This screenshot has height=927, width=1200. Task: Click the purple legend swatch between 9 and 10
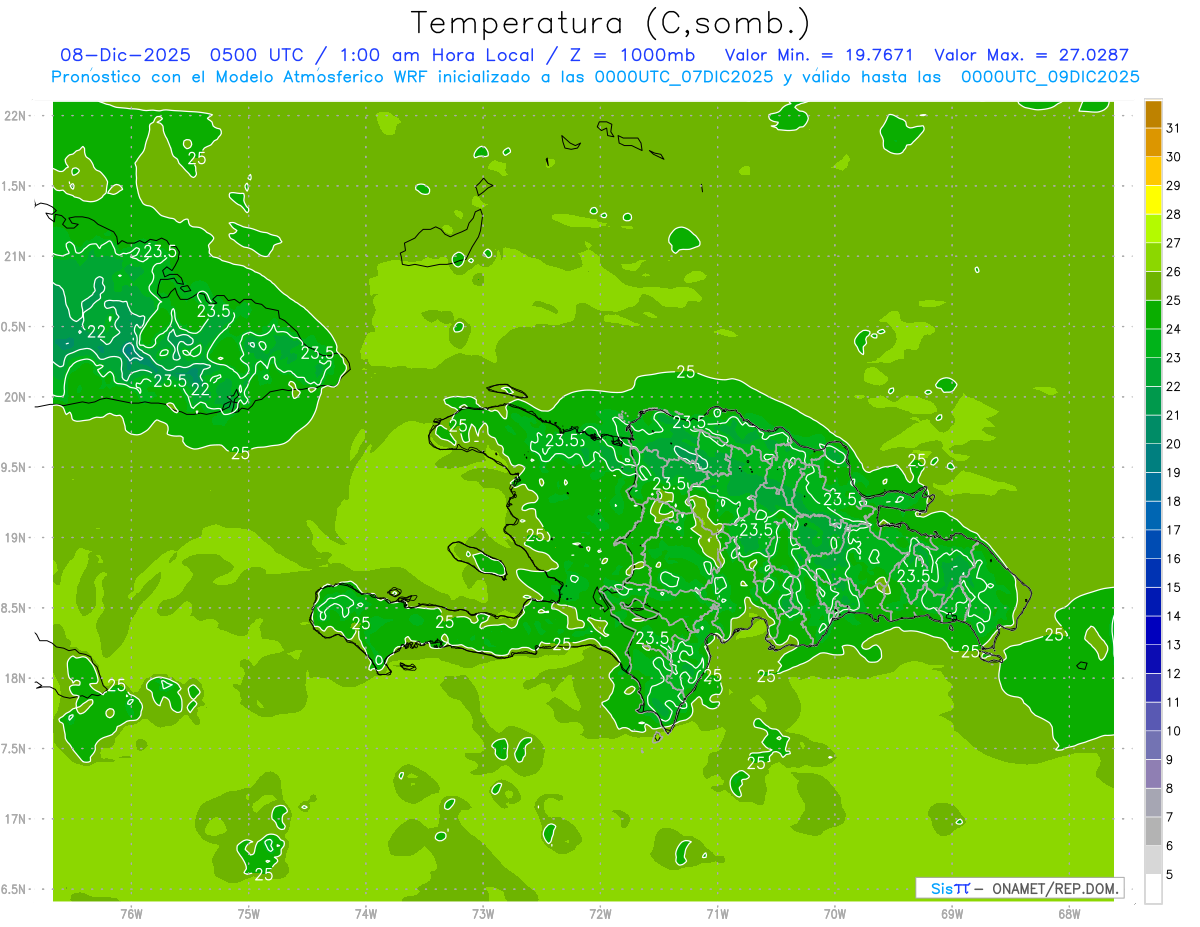pos(1153,745)
